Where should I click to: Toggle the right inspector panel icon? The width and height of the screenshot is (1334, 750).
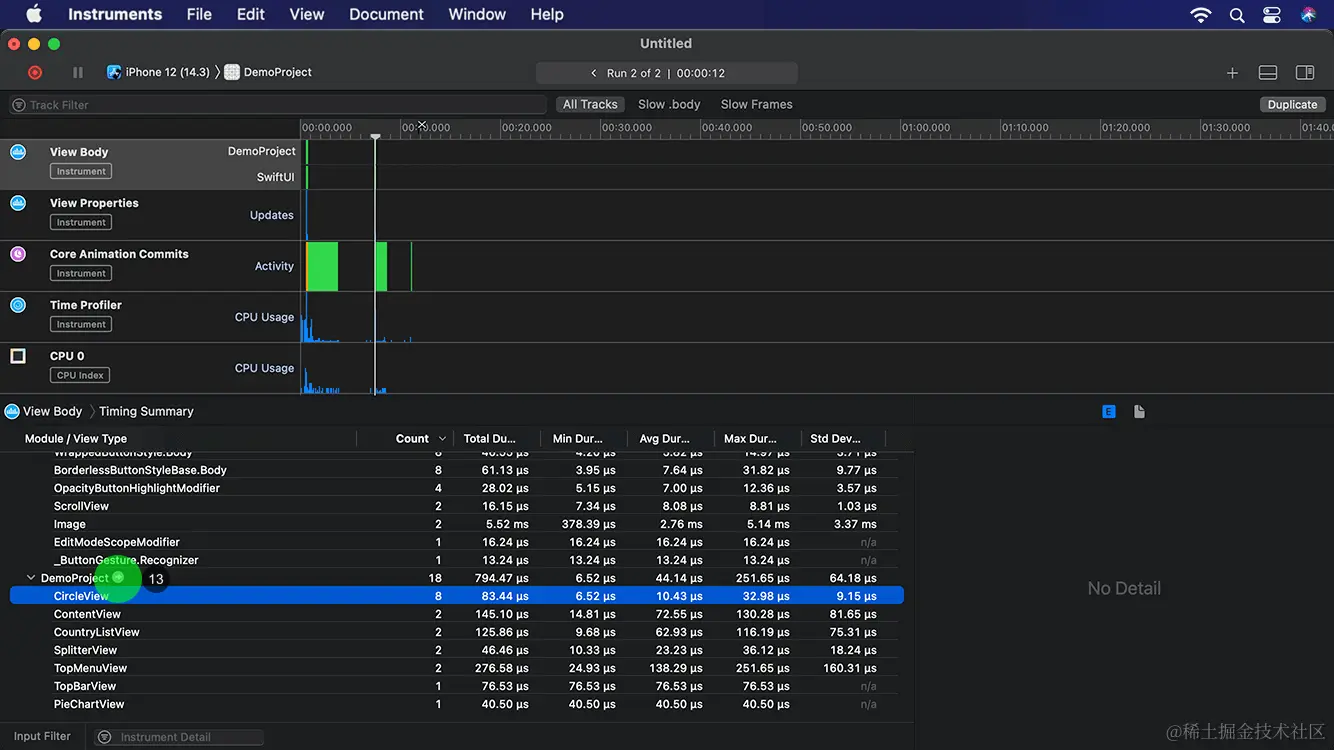1304,73
